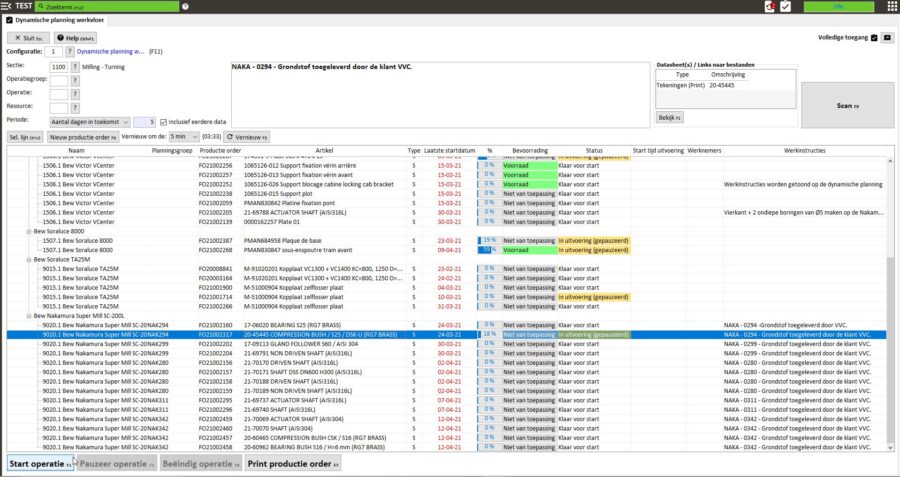Screen dimensions: 900x477
Task: Click Nieuw productie order button
Action: coord(83,137)
